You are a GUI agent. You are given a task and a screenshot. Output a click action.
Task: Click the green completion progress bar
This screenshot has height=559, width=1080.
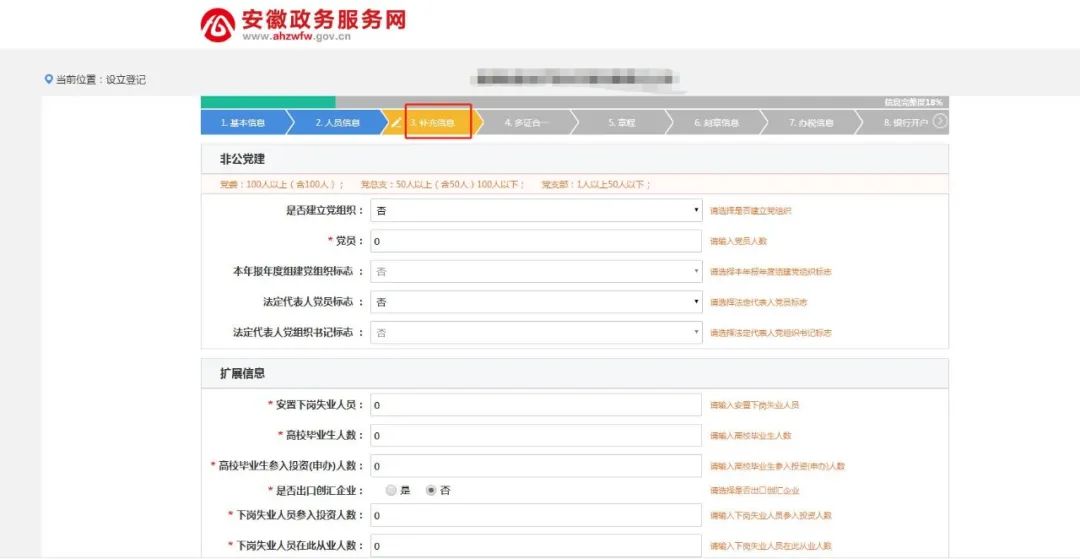coord(268,102)
